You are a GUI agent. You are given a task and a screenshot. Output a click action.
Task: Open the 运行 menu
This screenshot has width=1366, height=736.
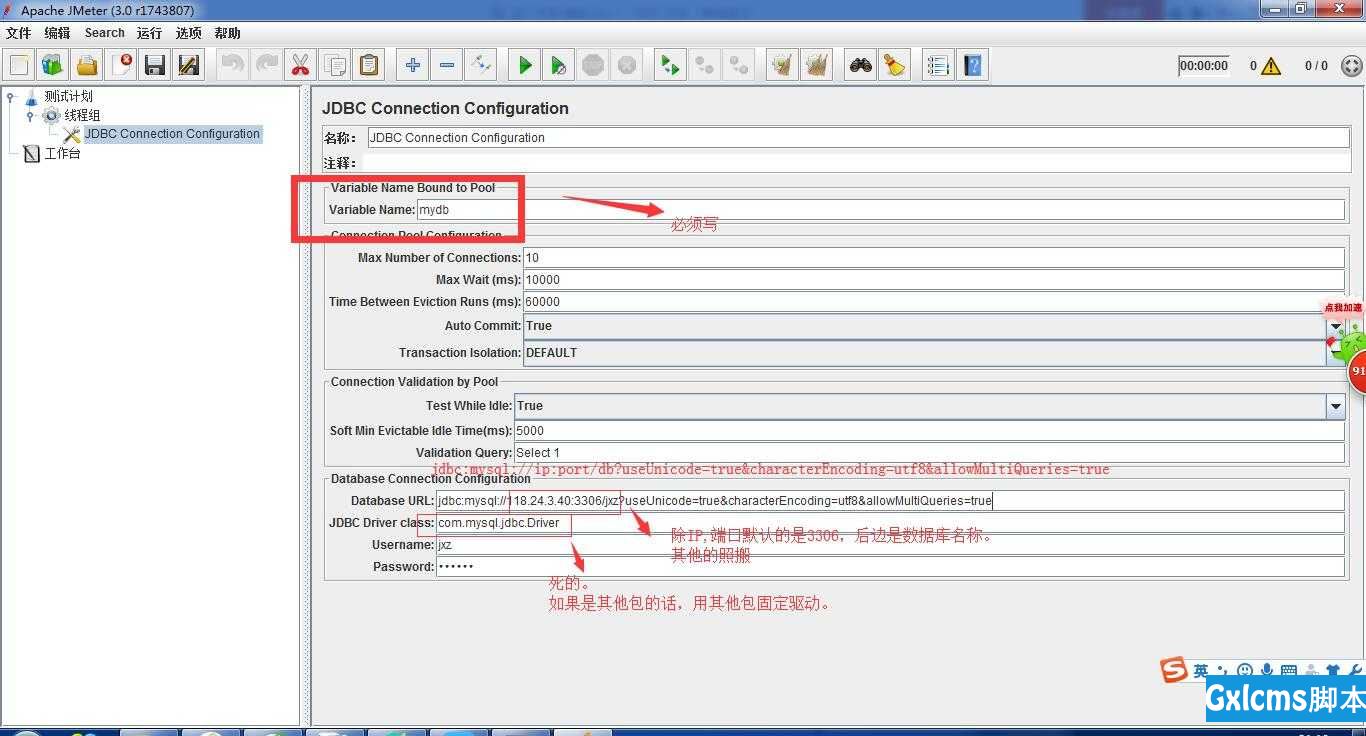[149, 33]
